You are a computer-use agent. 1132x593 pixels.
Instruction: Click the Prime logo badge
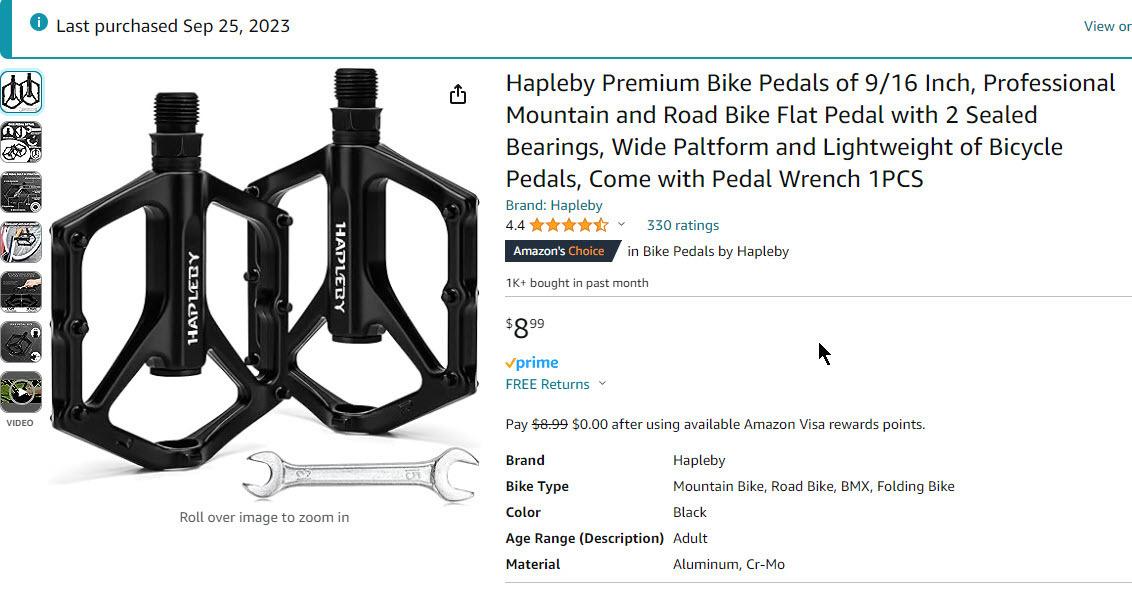pyautogui.click(x=532, y=363)
